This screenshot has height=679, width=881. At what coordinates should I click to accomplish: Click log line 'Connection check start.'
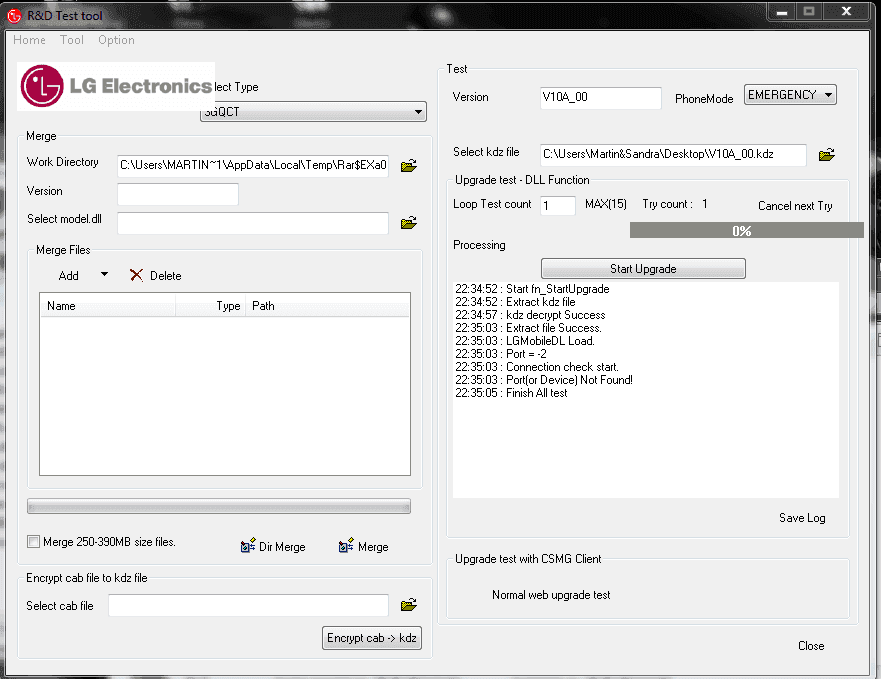(x=537, y=367)
